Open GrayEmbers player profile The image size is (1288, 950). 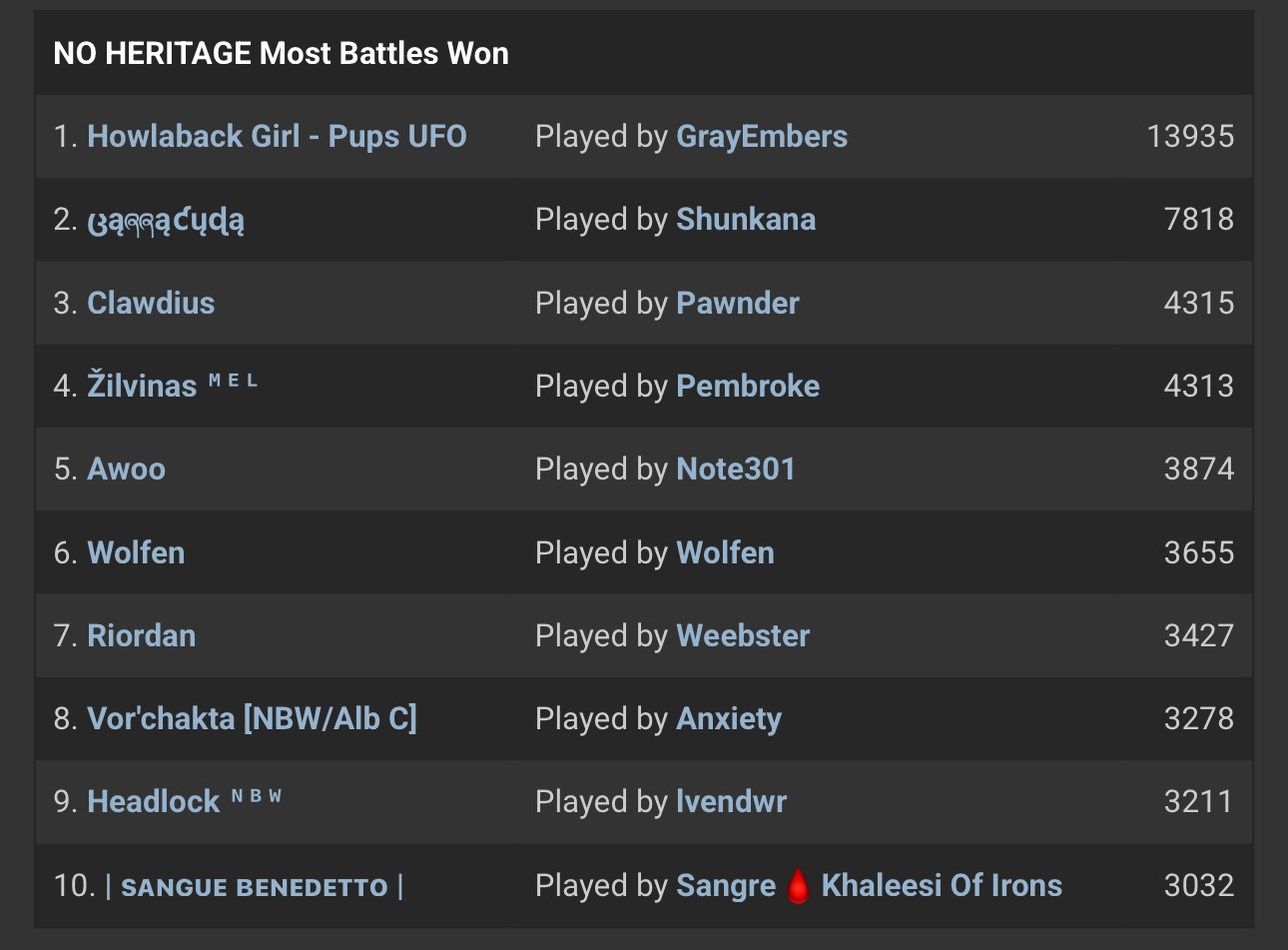click(762, 137)
